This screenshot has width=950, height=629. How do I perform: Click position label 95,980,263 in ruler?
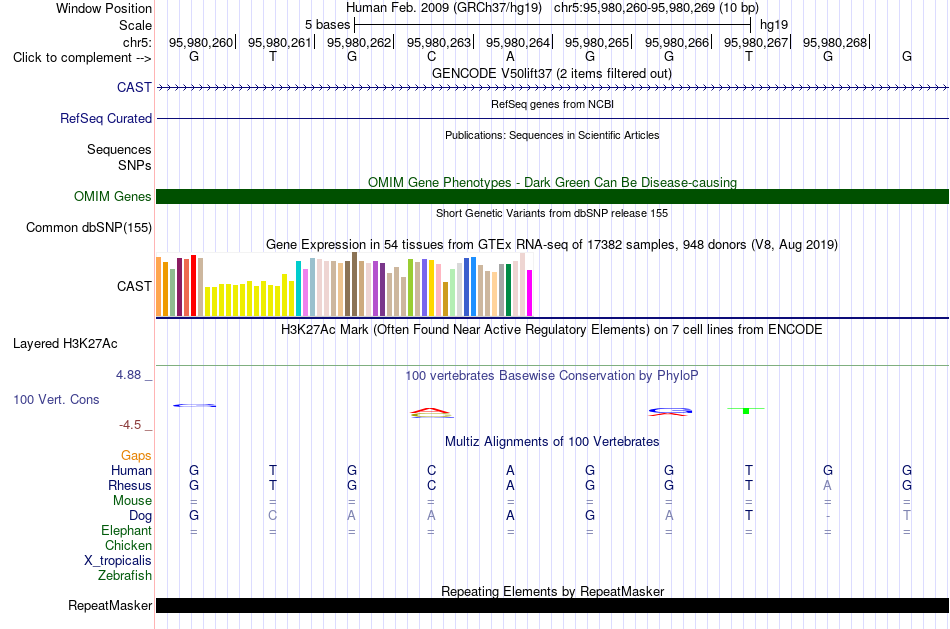click(439, 42)
